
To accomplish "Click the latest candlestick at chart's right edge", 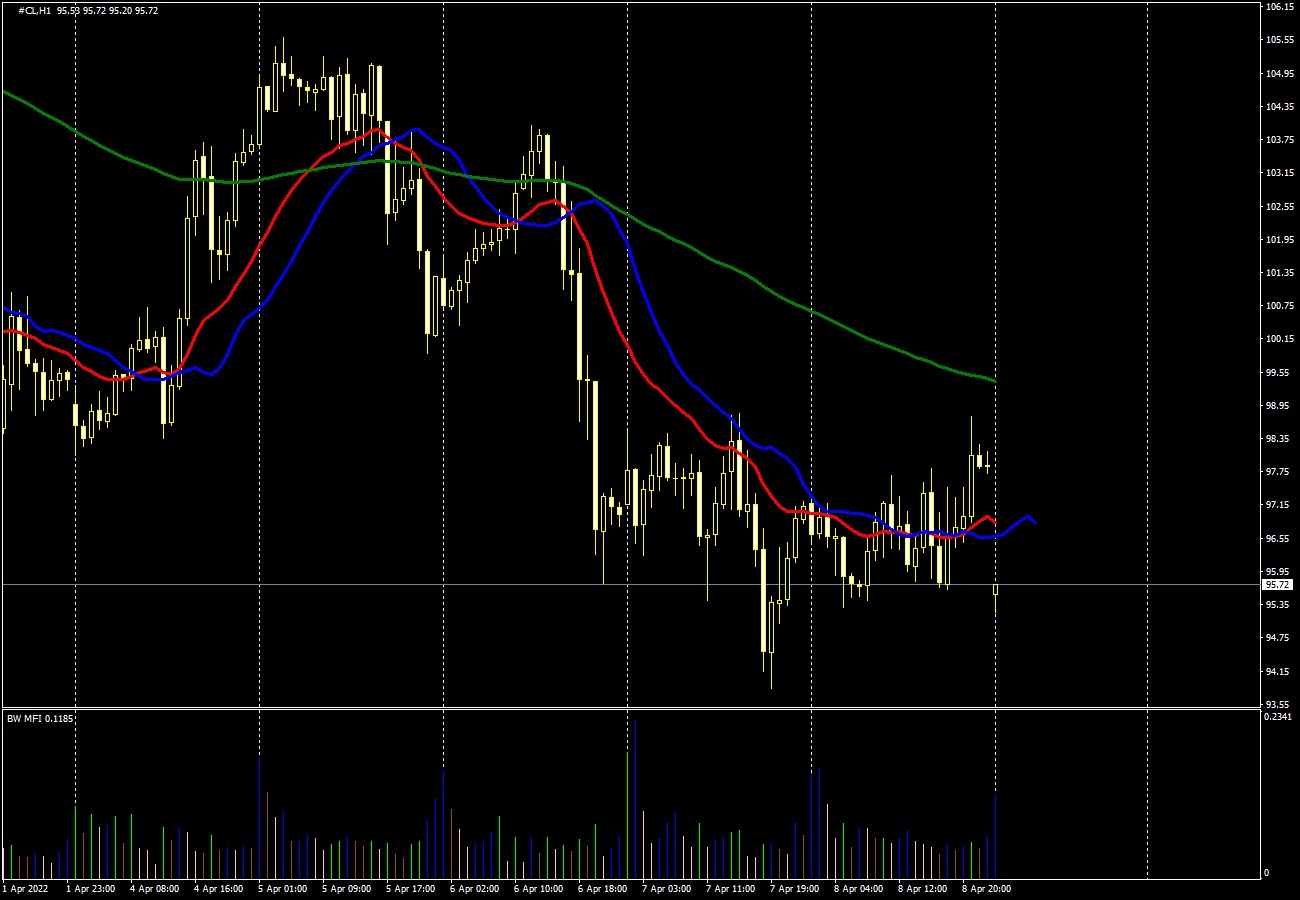I will coord(995,589).
